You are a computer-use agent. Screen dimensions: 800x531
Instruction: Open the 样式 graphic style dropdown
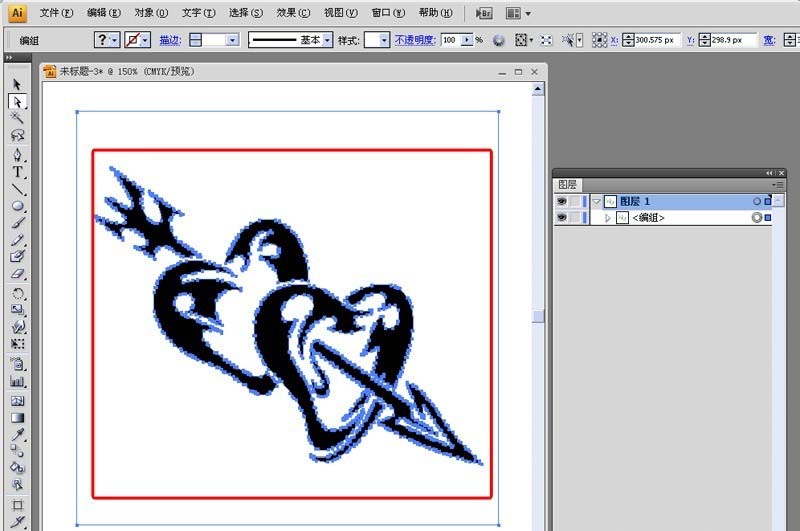[384, 40]
